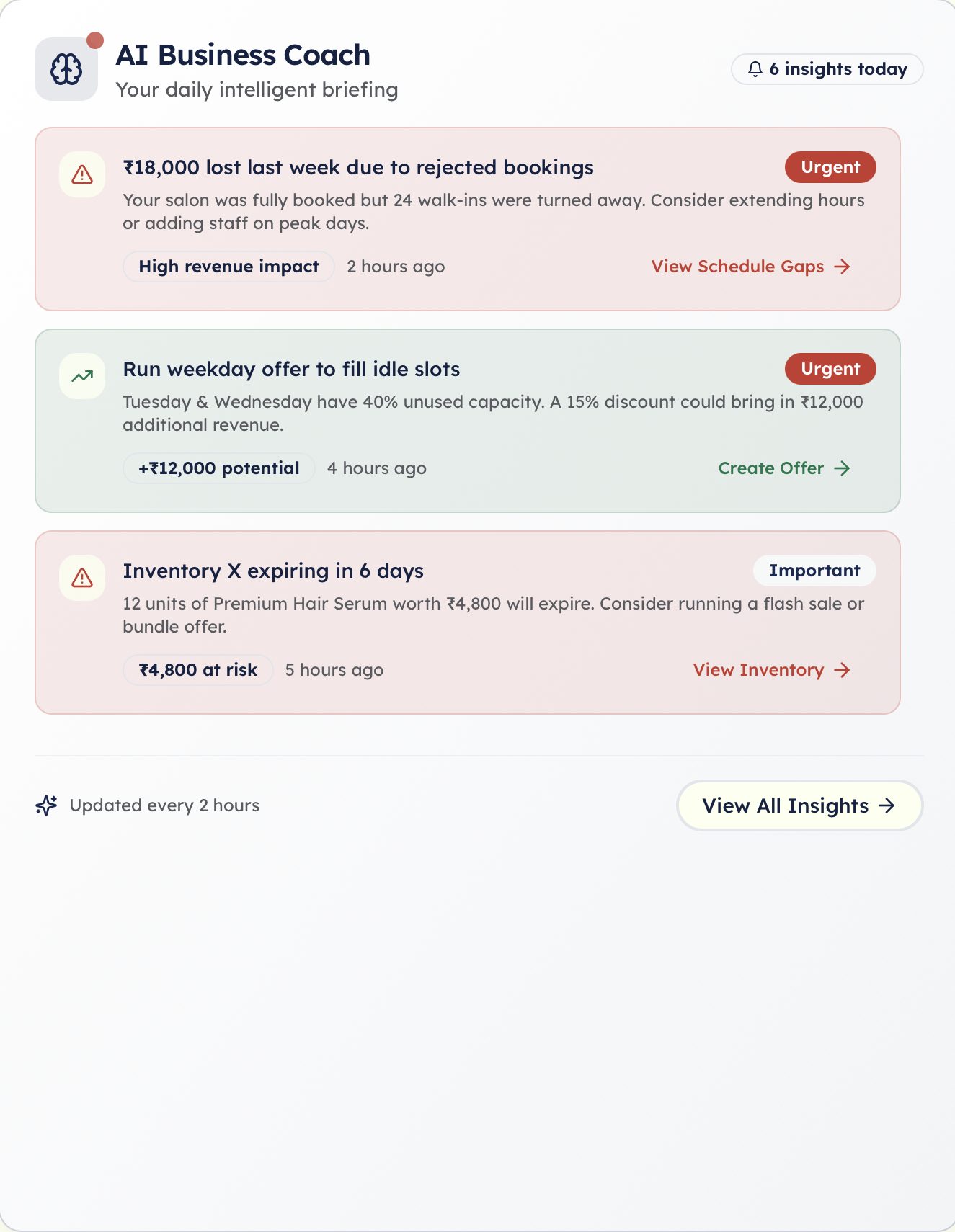Click the arrow next to View Schedule Gaps
The width and height of the screenshot is (955, 1232).
[x=842, y=267]
